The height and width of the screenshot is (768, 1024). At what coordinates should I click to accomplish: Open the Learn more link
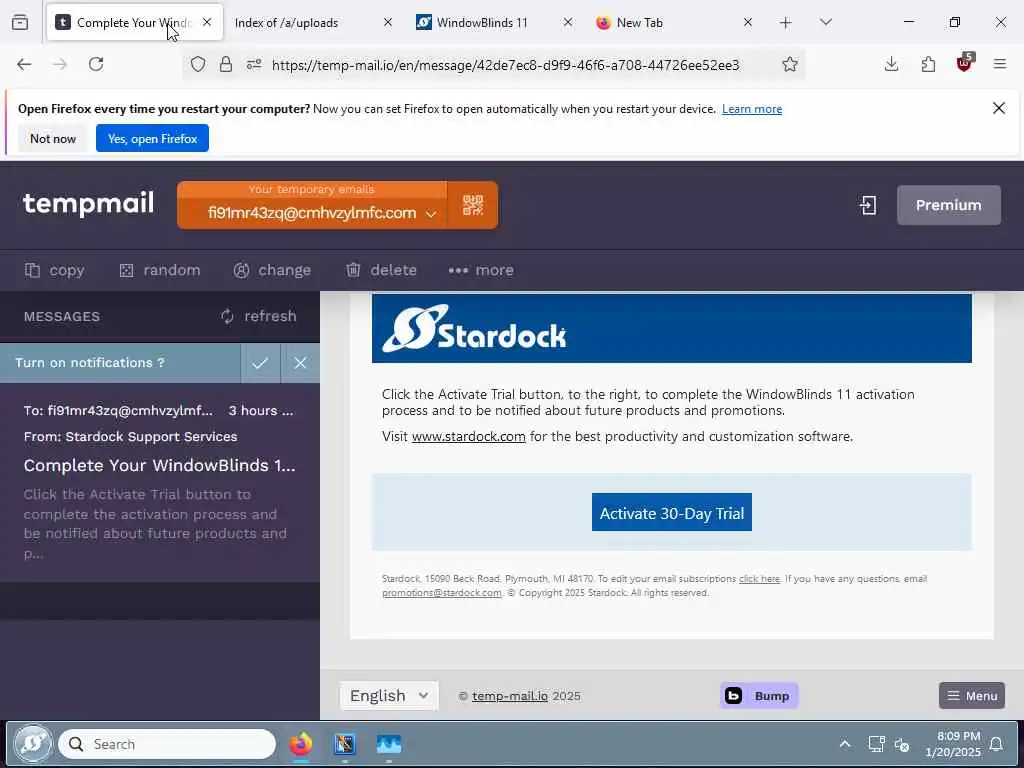(x=752, y=109)
